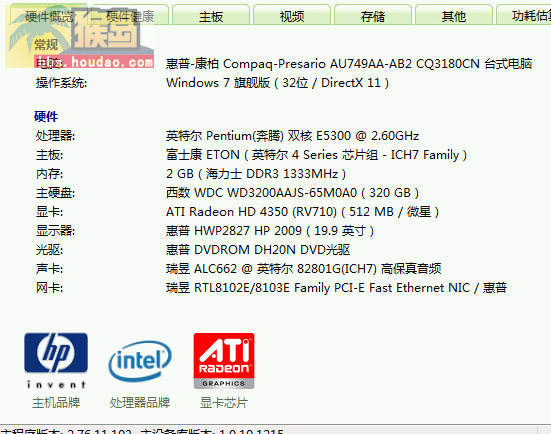Select the Windows 7 旗舰版 operating system text
Viewport: 551px width, 434px height.
tap(278, 83)
